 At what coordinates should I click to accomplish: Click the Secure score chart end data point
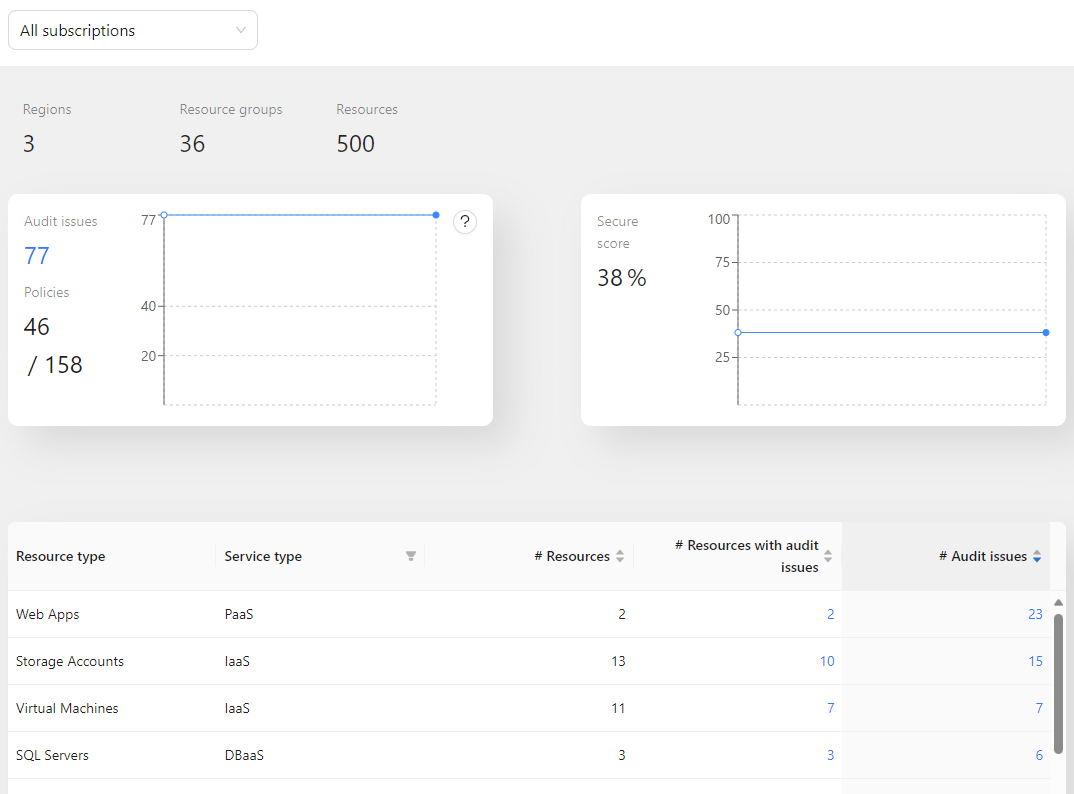coord(1046,332)
